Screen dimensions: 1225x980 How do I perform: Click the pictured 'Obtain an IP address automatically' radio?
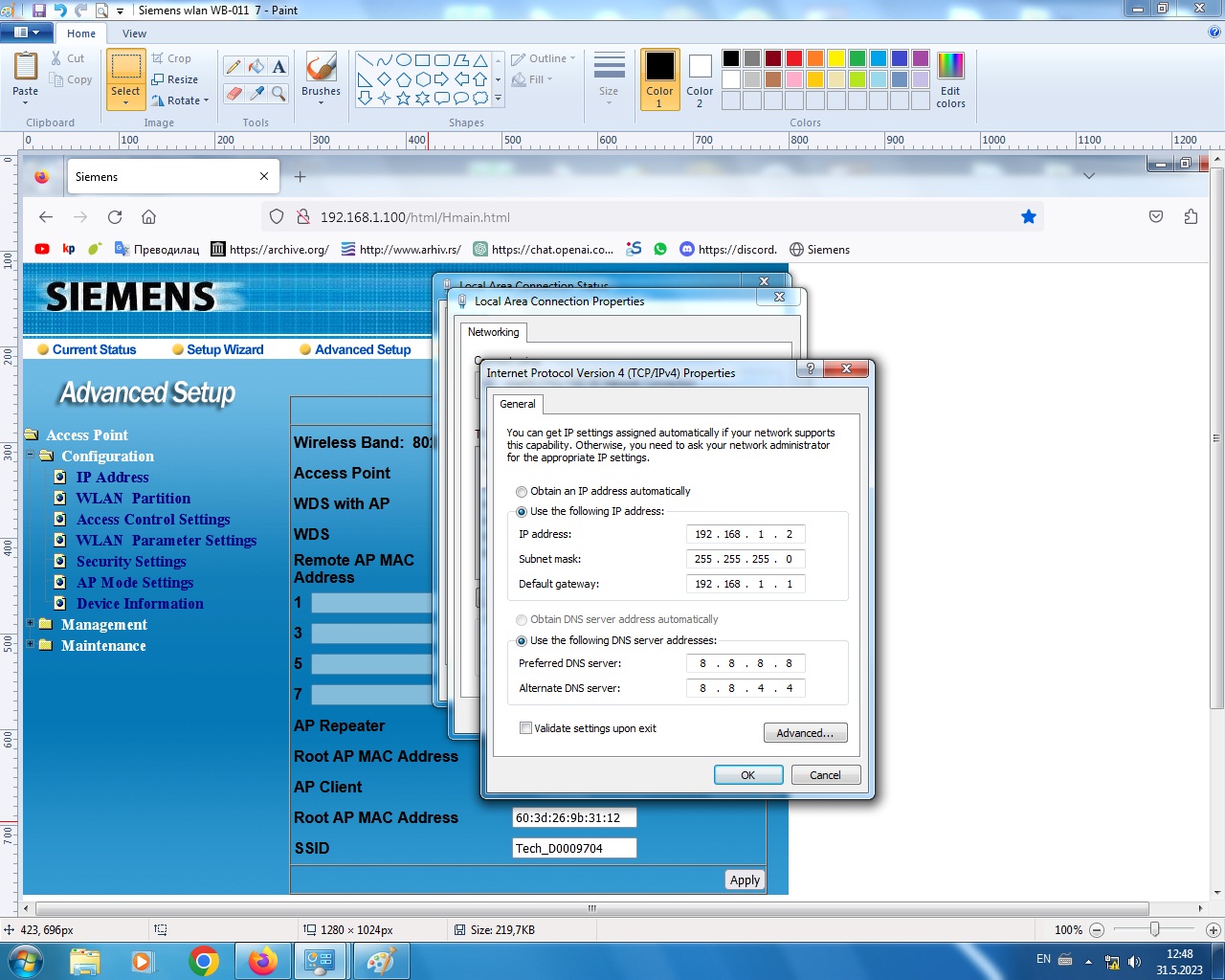click(x=522, y=492)
